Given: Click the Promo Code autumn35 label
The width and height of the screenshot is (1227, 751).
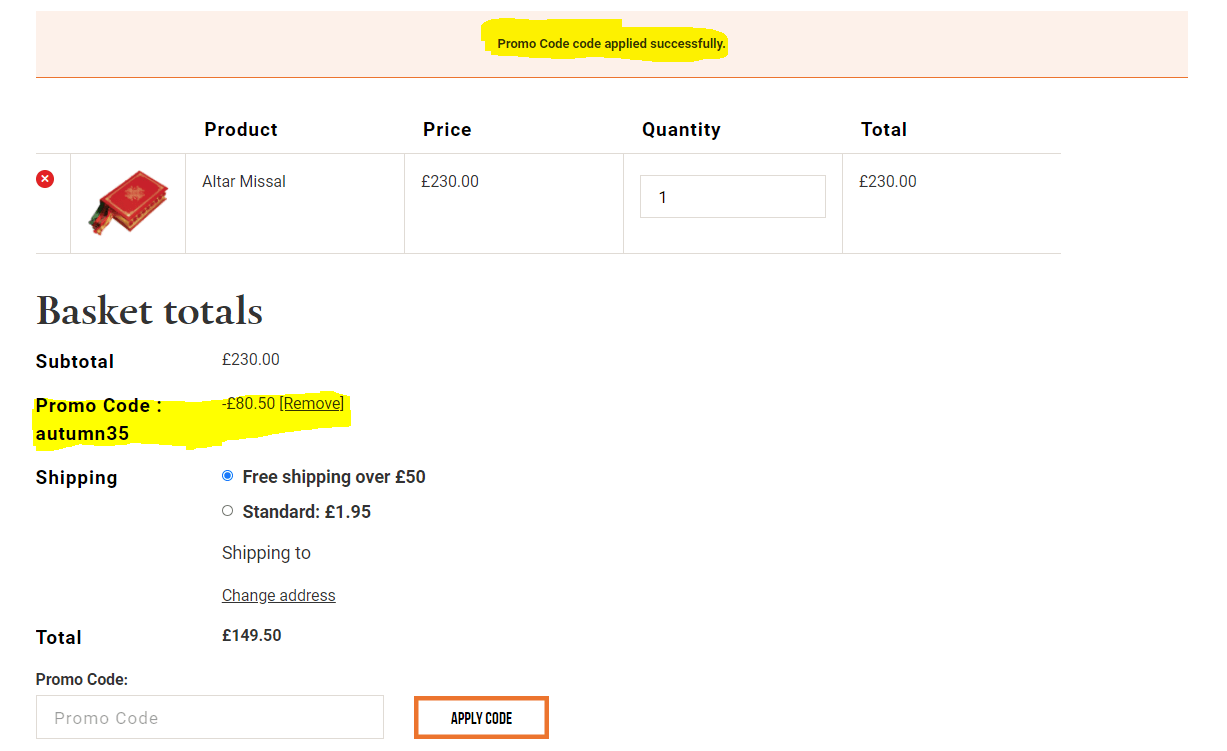Looking at the screenshot, I should click(x=98, y=419).
